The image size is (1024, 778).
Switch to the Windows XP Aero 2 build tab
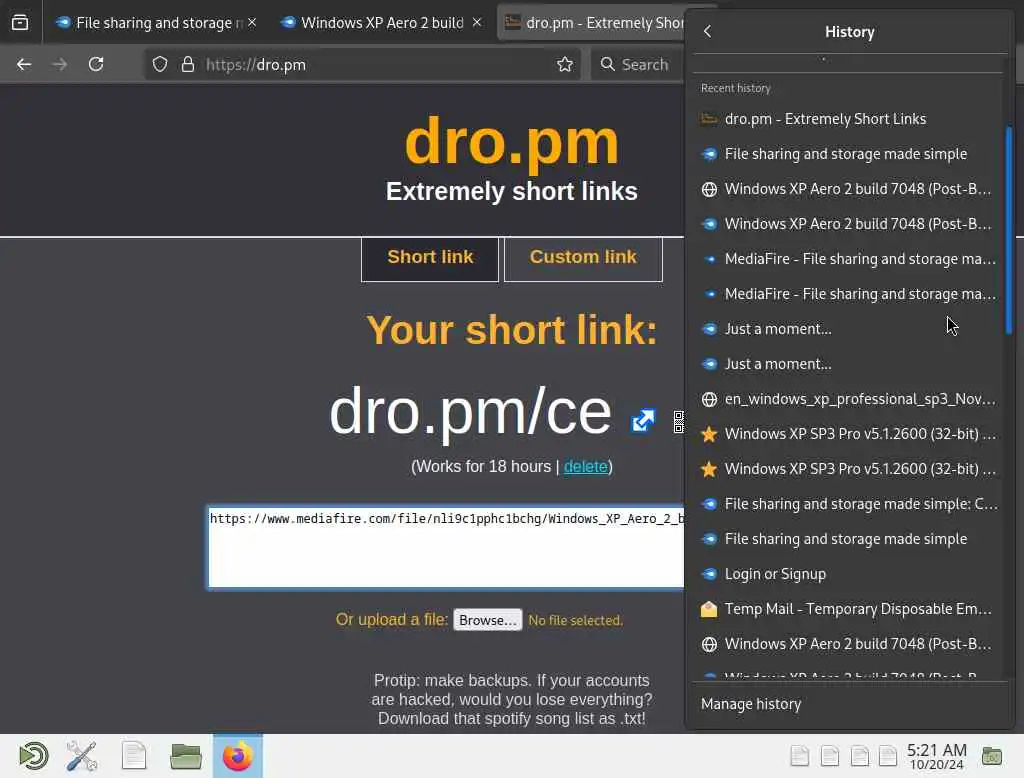[381, 23]
